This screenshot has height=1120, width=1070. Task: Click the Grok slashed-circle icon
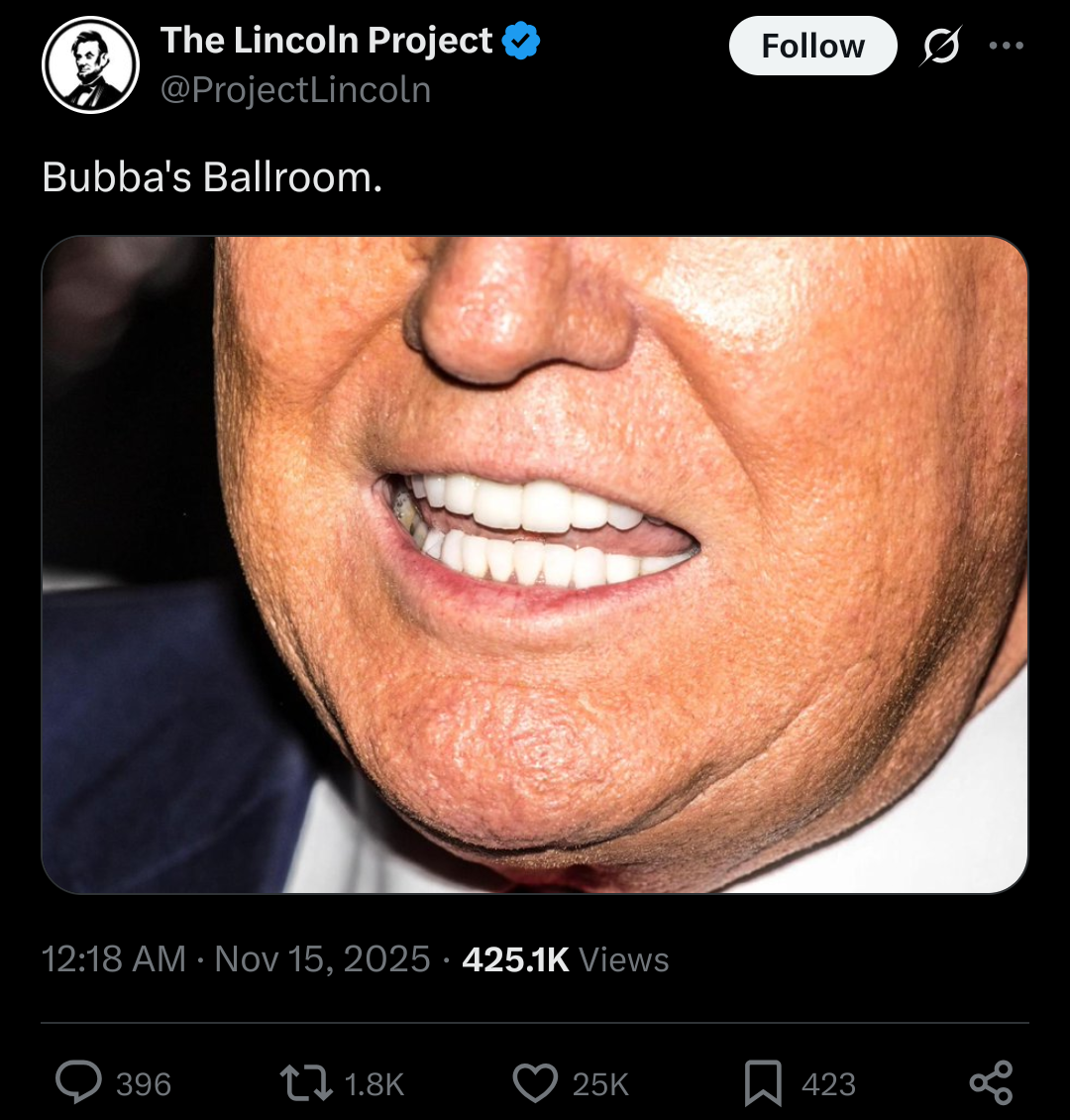939,47
